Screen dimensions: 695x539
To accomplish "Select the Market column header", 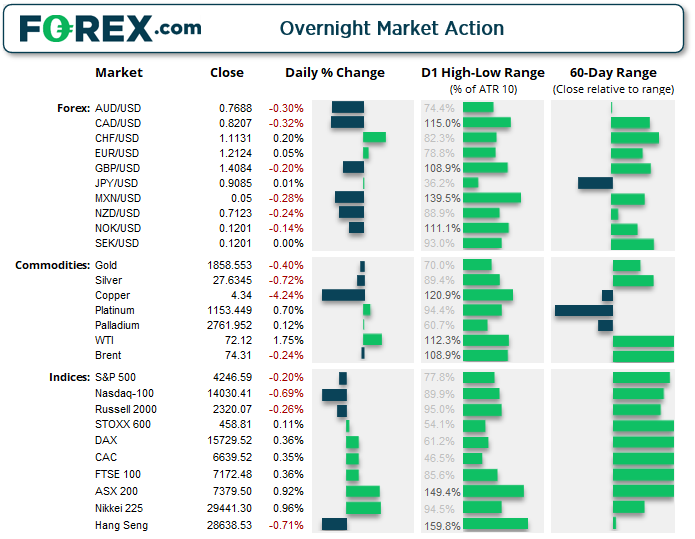I will (x=119, y=73).
